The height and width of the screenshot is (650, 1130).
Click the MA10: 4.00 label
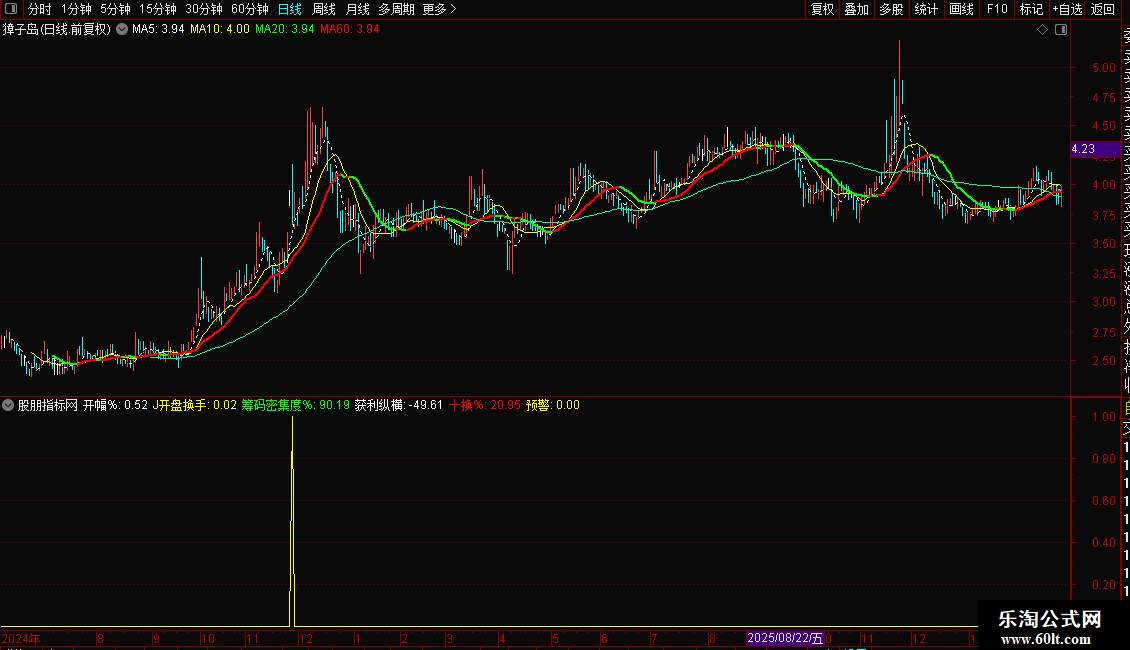pos(220,29)
